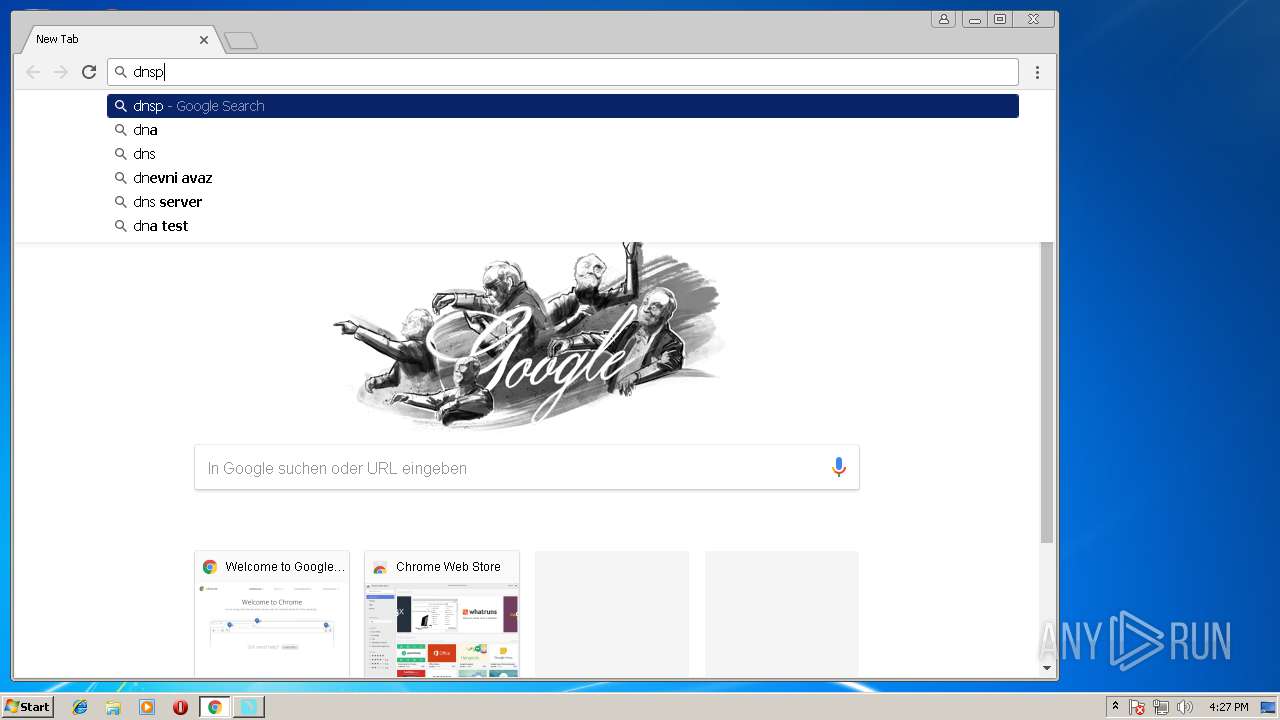Screen dimensions: 1280x720
Task: Switch to the Chrome taskbar button
Action: 214,707
